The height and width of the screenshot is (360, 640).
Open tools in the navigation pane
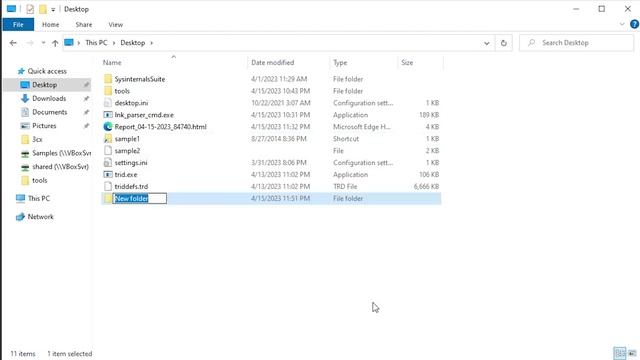pyautogui.click(x=40, y=180)
